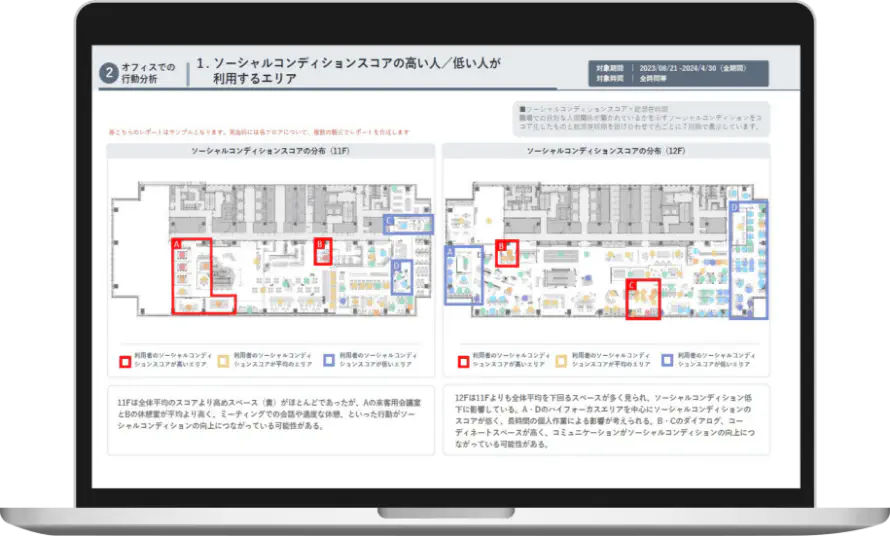Click red high-score legend swatch under 11F
This screenshot has height=536, width=890.
(x=124, y=359)
